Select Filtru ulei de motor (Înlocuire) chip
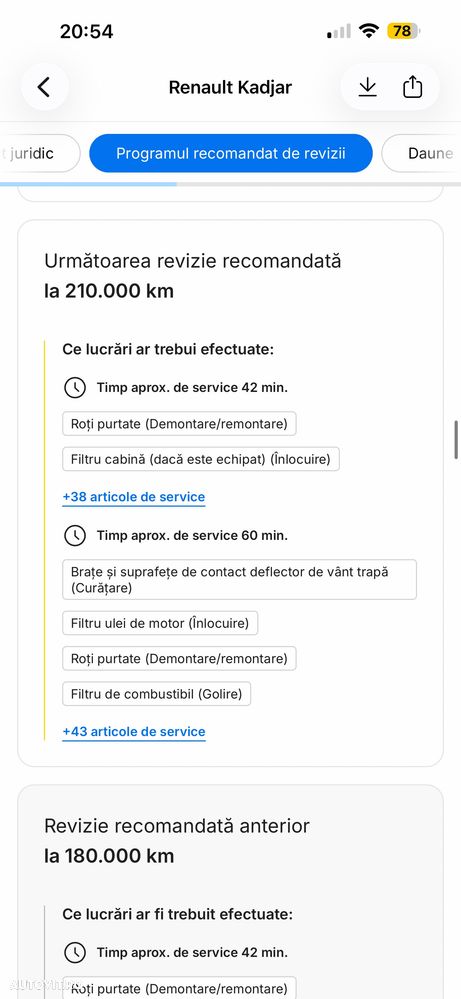Viewport: 461px width, 999px height. (160, 623)
